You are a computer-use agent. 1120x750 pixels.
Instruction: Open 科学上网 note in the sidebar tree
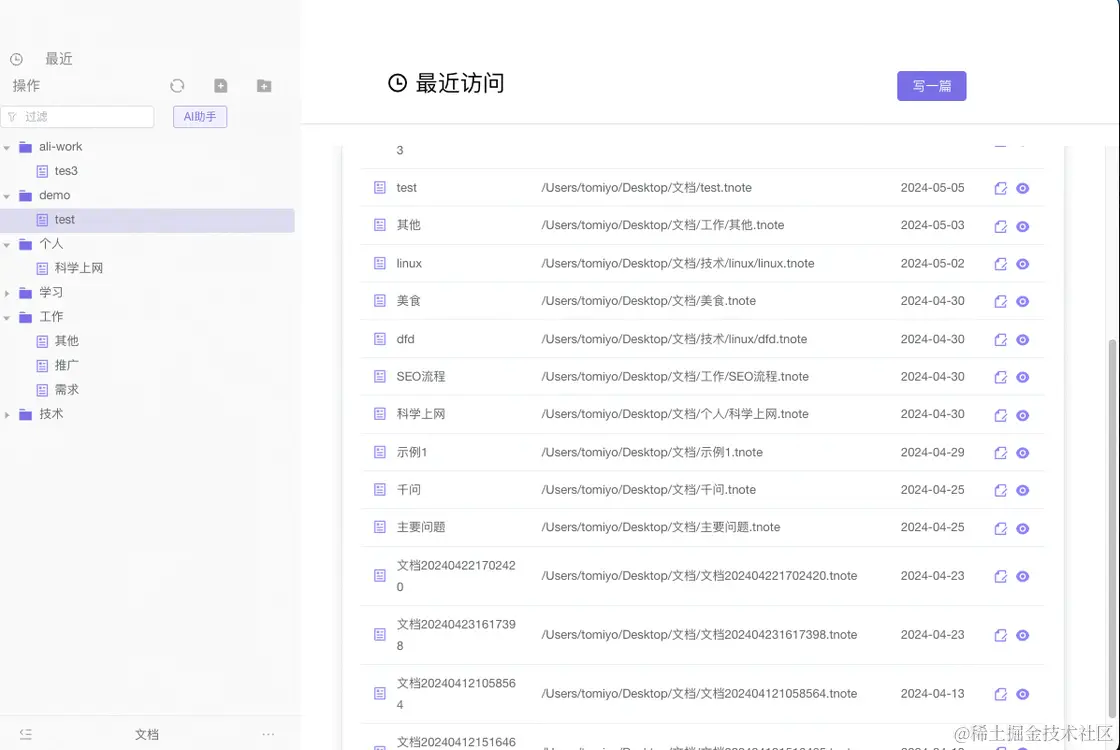[79, 268]
